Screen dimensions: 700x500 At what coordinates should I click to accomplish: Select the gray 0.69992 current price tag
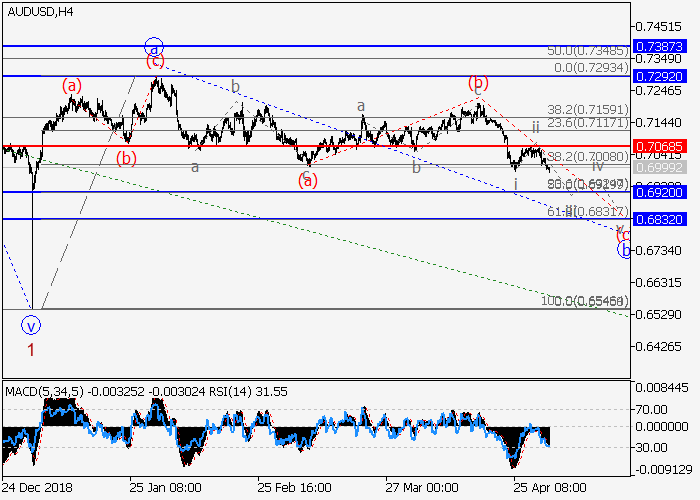[x=662, y=167]
